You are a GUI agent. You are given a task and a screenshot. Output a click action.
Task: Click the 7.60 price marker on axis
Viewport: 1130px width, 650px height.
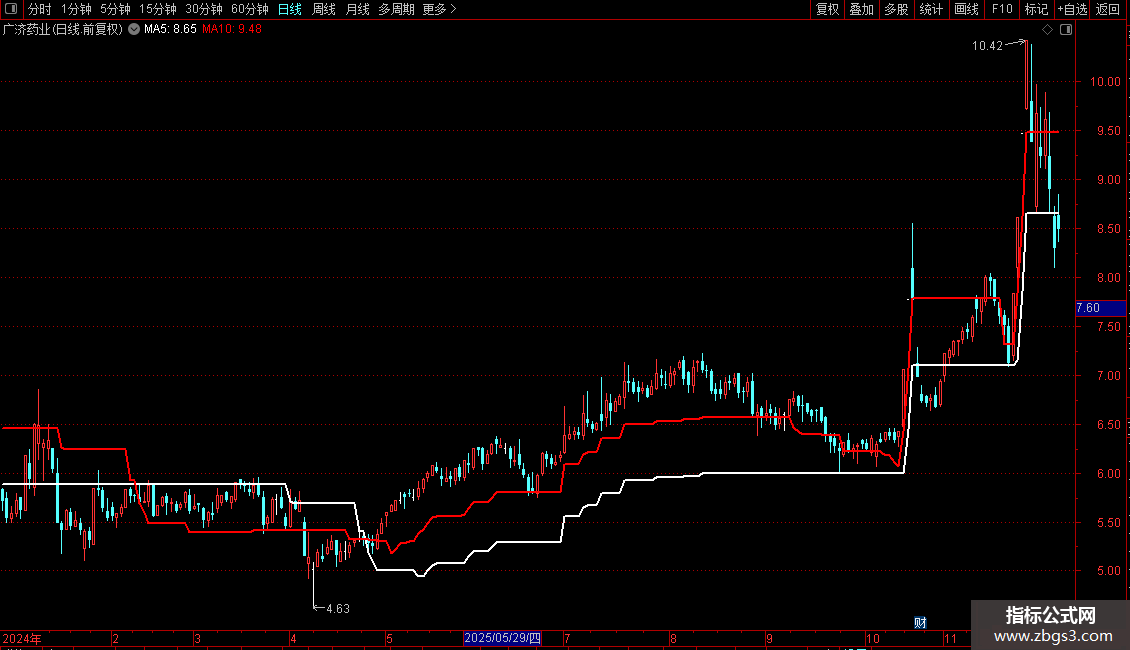(x=1100, y=308)
